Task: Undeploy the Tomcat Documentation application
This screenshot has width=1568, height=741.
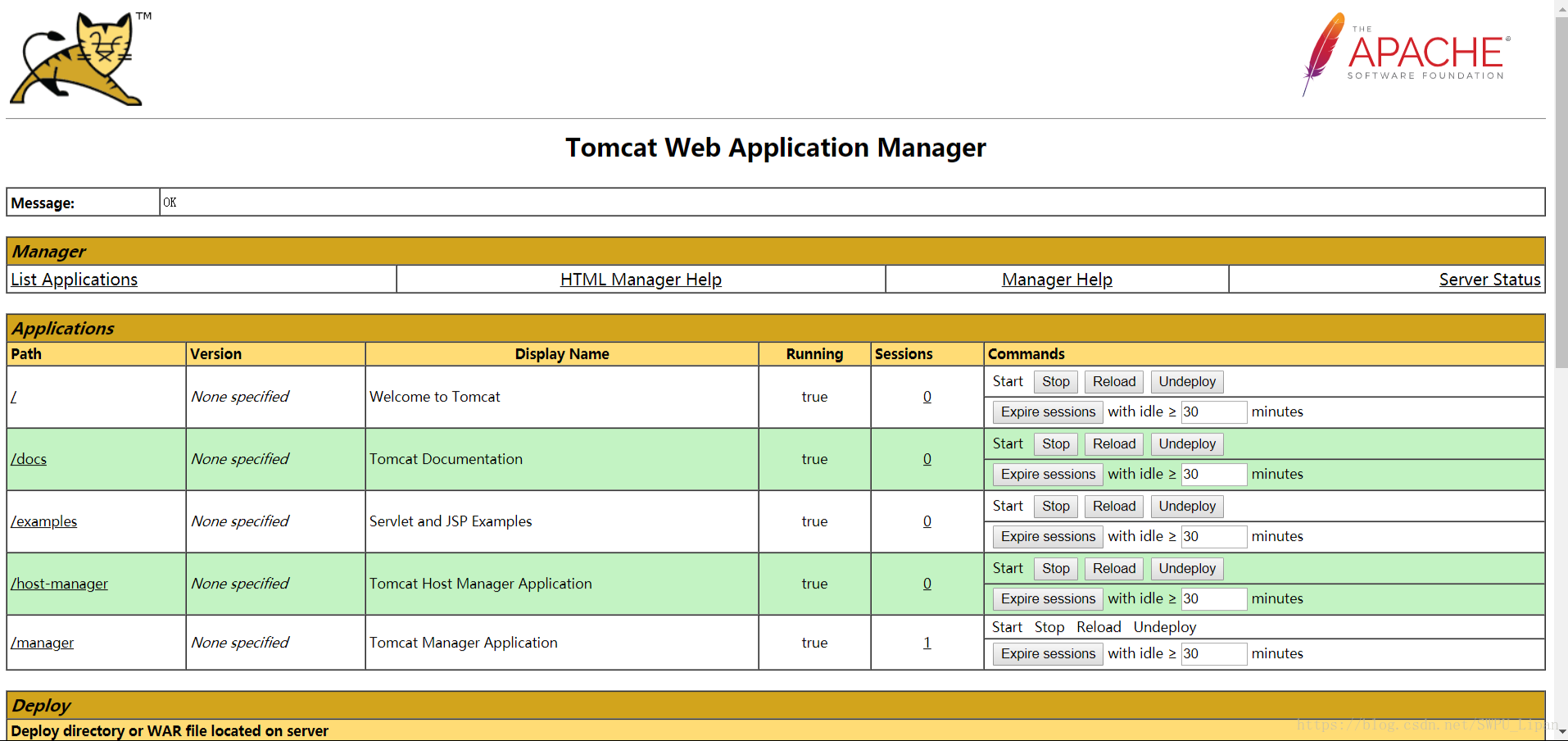Action: coord(1187,444)
